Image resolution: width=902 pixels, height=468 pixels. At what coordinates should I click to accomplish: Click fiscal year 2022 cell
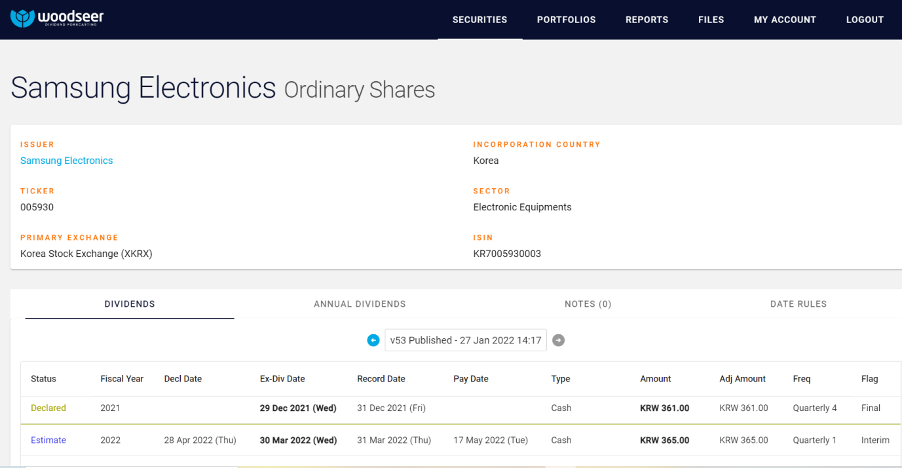110,440
